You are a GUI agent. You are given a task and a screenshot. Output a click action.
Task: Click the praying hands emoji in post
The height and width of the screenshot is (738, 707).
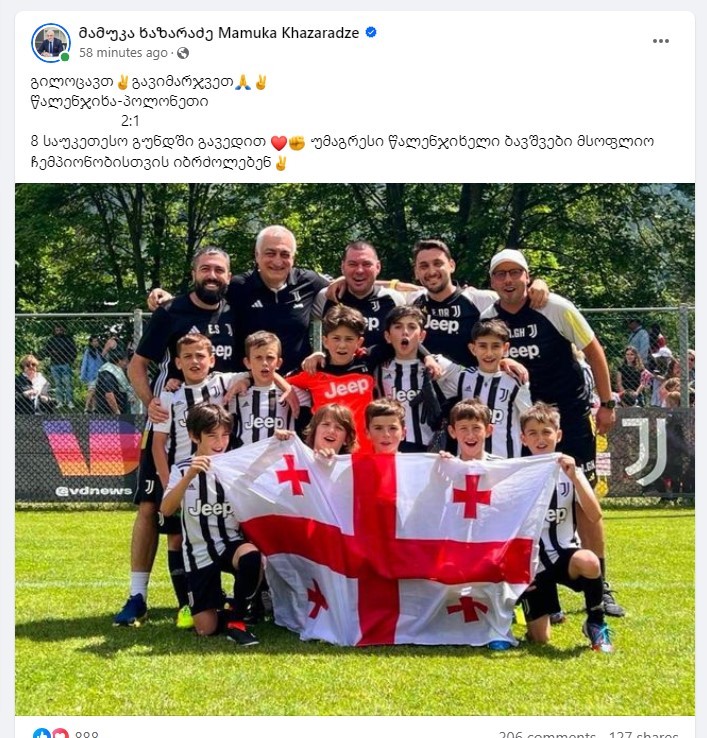tap(242, 83)
